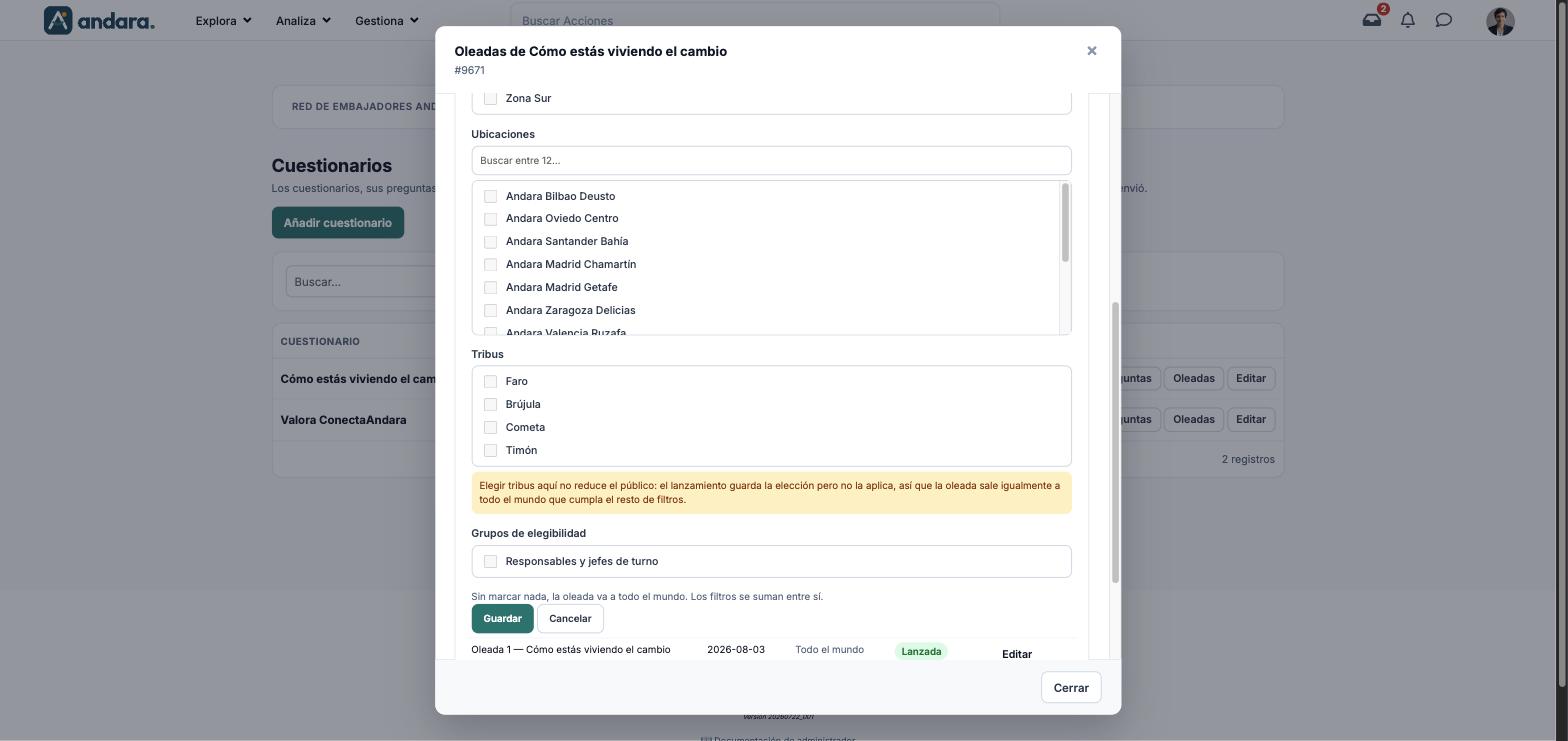
Task: Click the Ubicaciones list scrollbar
Action: point(1065,224)
